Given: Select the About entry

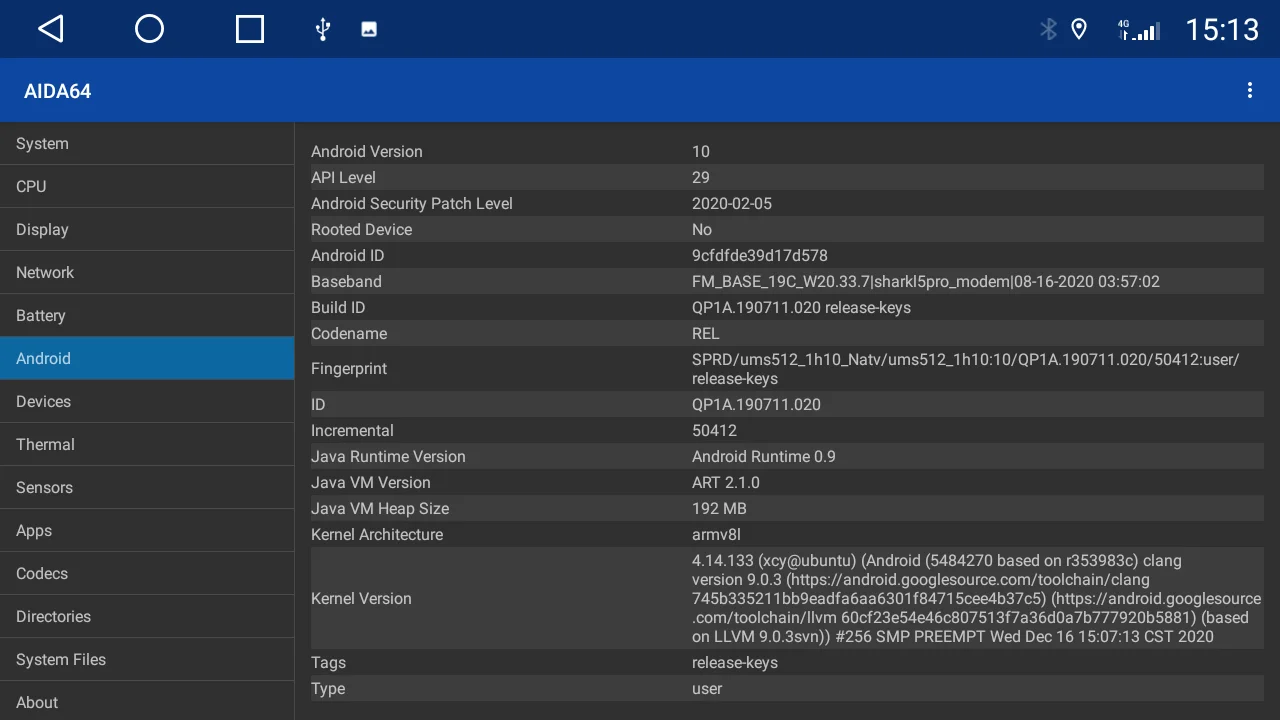Looking at the screenshot, I should [x=147, y=702].
